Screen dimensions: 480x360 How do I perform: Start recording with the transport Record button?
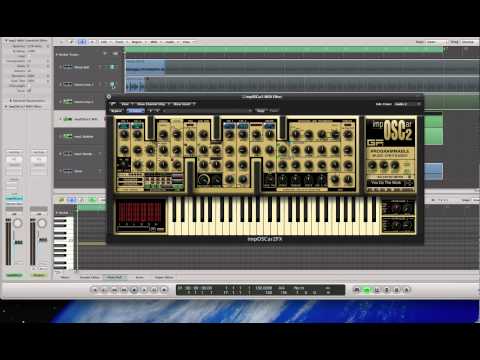[x=164, y=290]
